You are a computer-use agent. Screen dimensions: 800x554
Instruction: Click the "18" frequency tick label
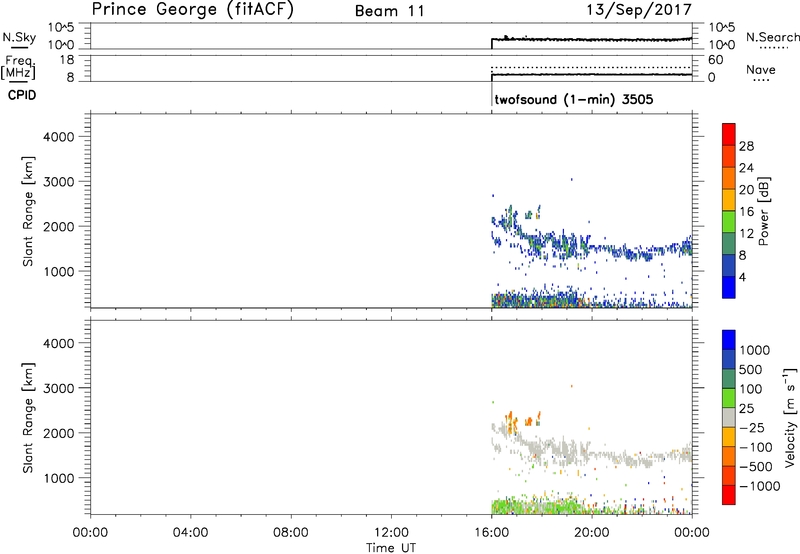click(x=66, y=60)
